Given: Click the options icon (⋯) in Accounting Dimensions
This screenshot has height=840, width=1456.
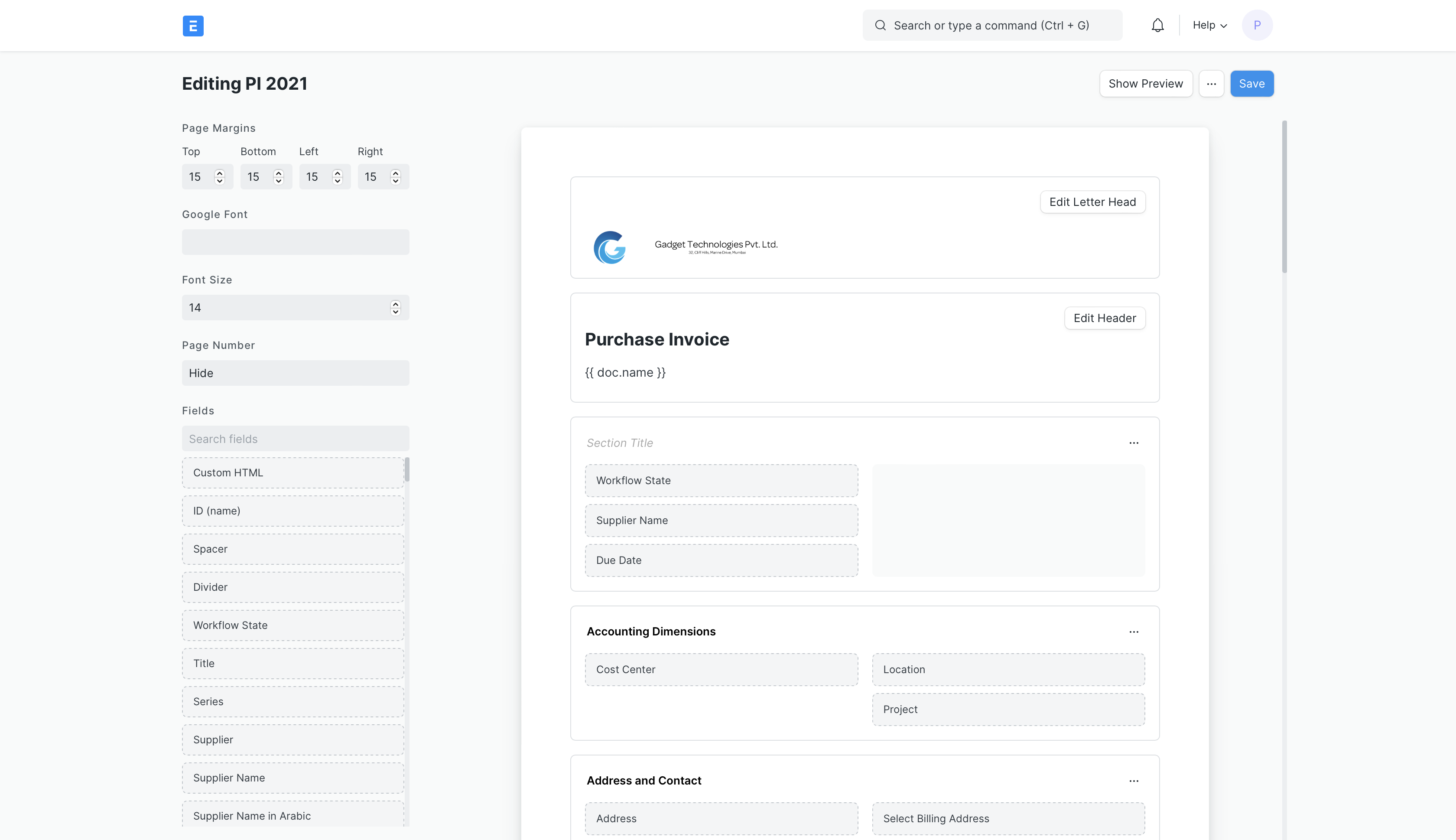Looking at the screenshot, I should [1134, 632].
